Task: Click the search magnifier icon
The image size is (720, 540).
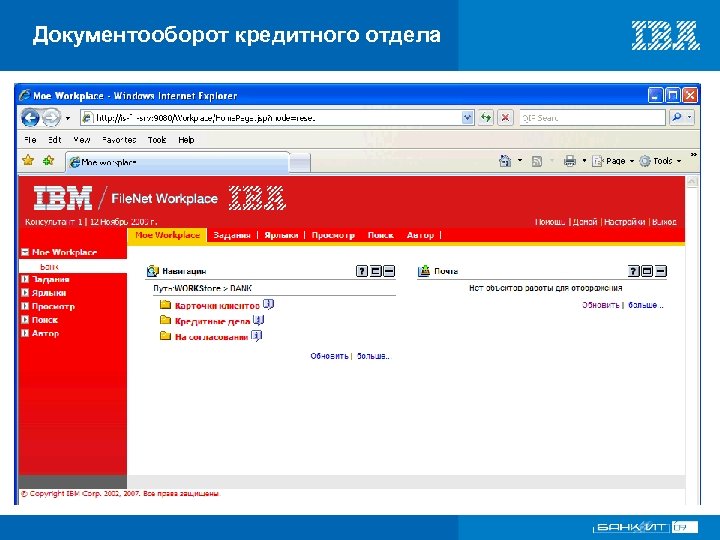Action: tap(677, 118)
